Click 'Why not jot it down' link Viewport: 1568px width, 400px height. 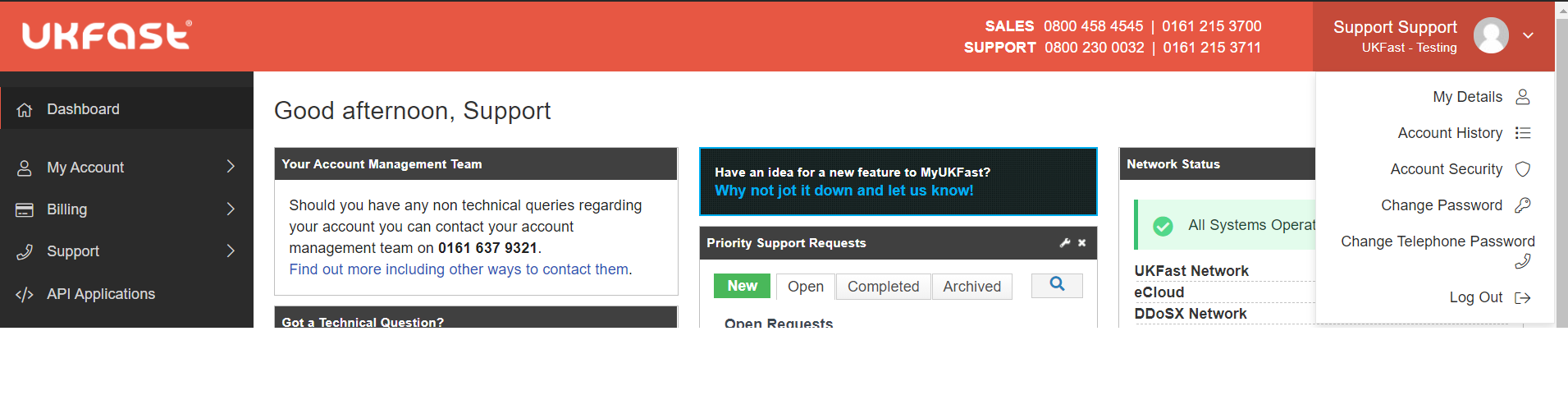(843, 191)
